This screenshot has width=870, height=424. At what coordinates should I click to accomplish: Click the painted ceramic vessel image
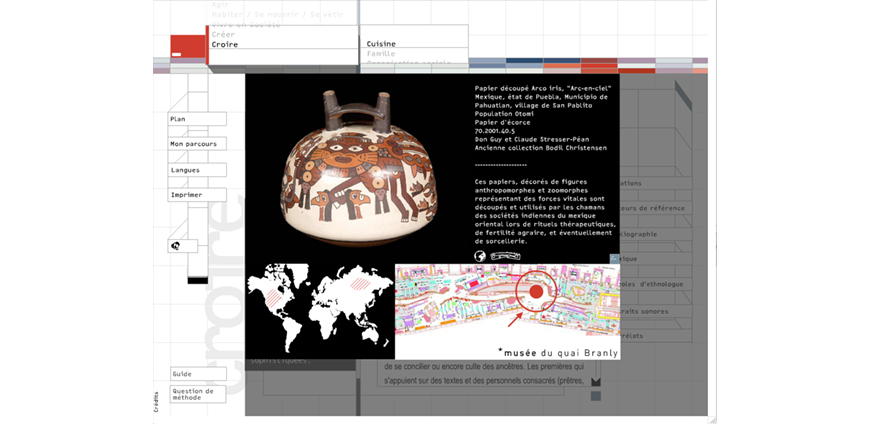click(x=358, y=168)
